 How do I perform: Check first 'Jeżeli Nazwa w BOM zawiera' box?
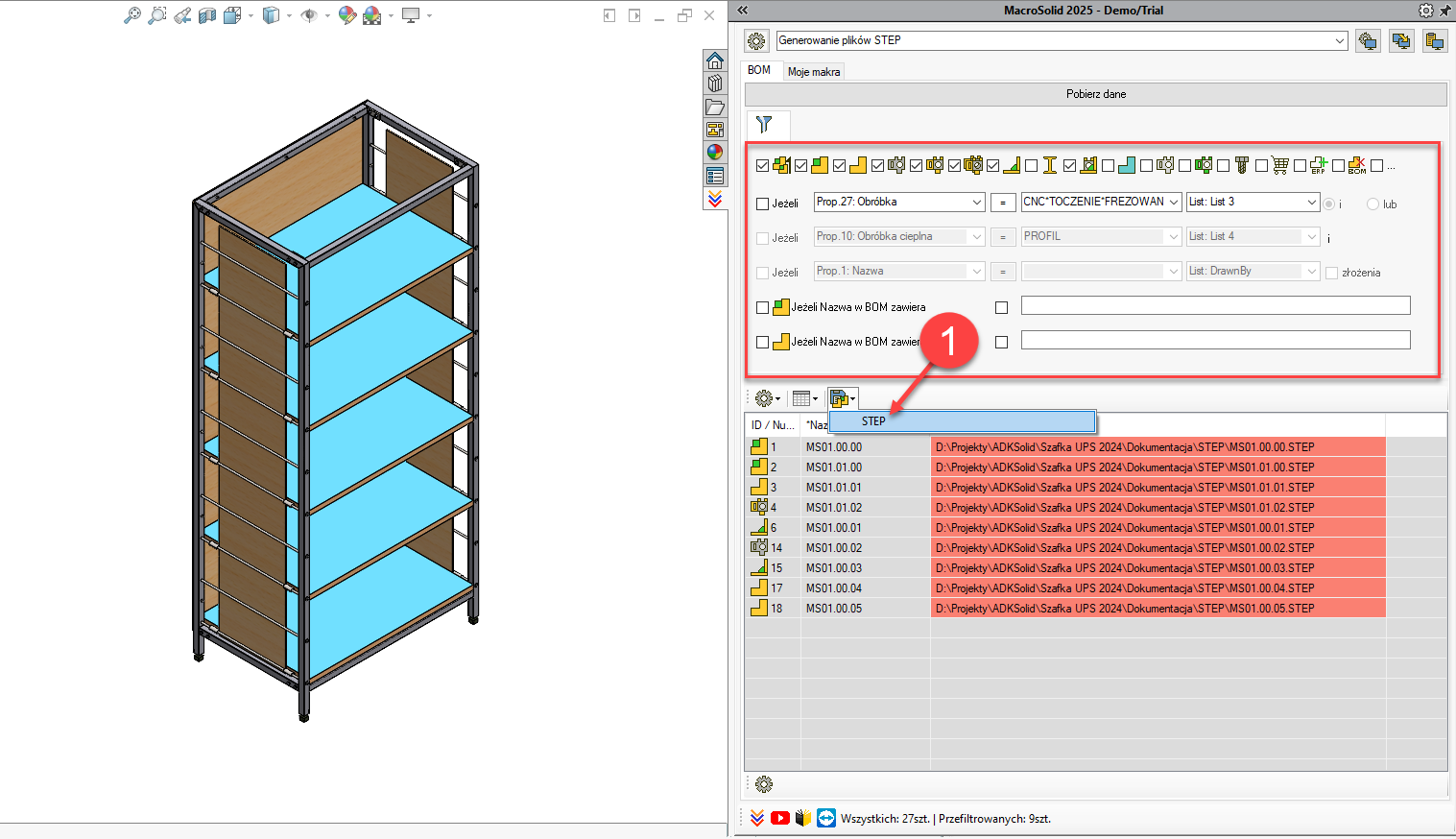(x=762, y=307)
